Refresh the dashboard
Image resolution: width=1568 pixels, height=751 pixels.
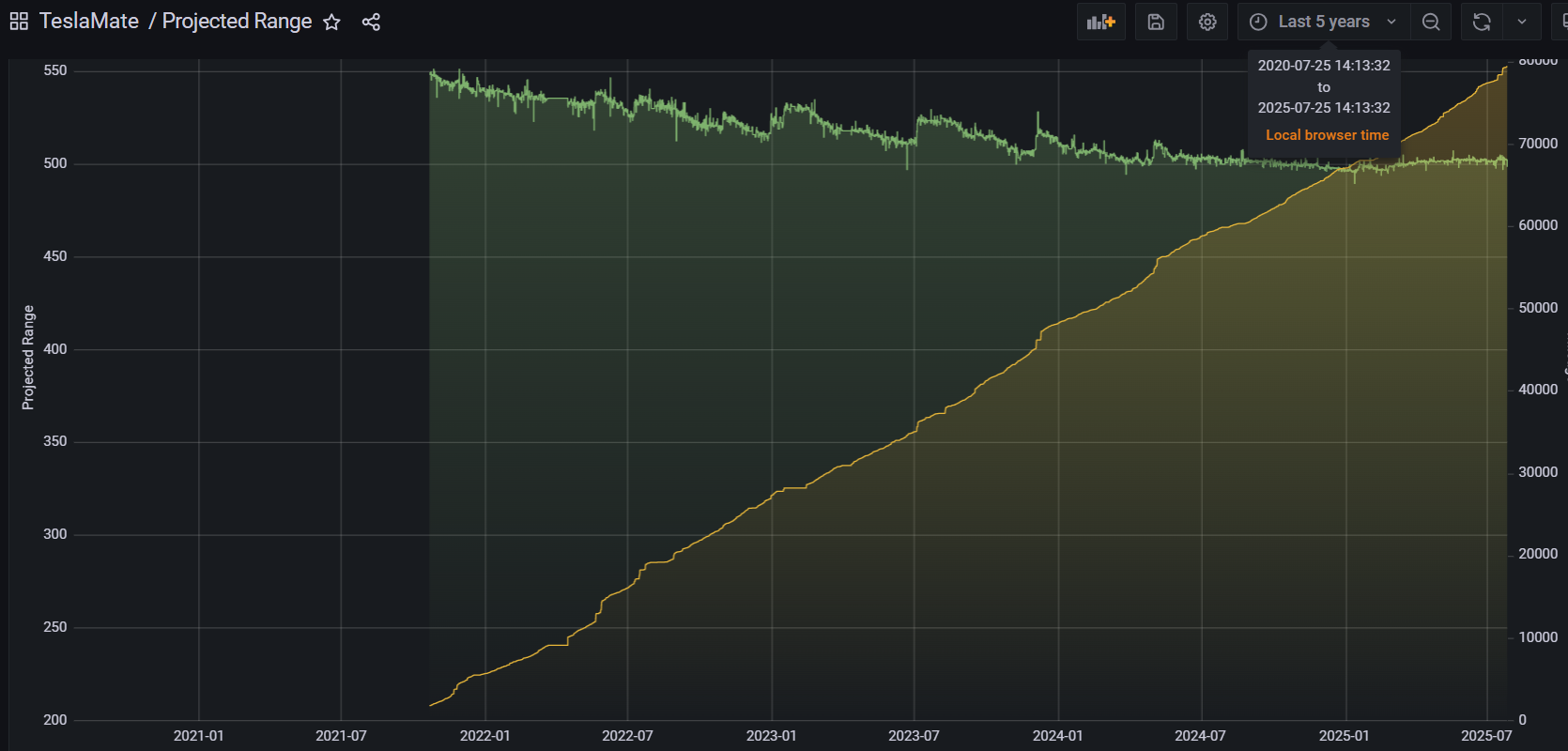tap(1482, 22)
